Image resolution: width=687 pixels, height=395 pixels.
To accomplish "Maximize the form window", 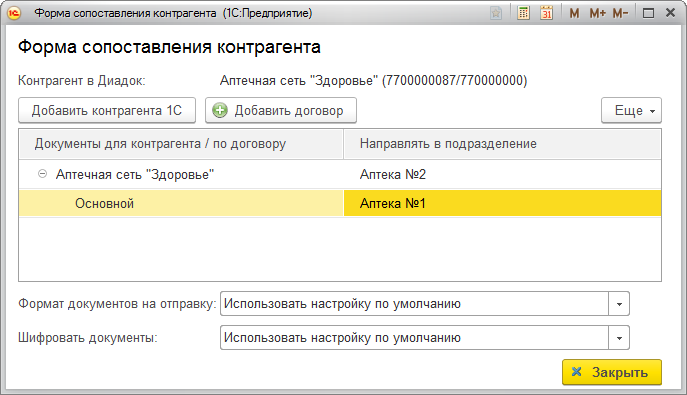I will pyautogui.click(x=648, y=14).
